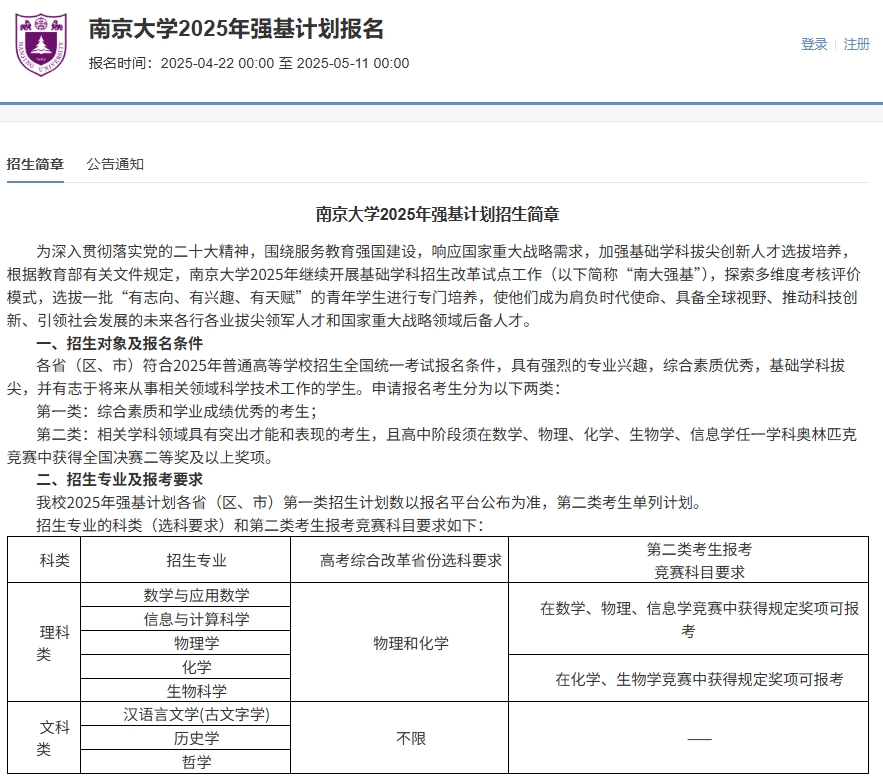883x777 pixels.
Task: Click the page title 南京大学2025年强基计划报名
Action: [x=236, y=29]
